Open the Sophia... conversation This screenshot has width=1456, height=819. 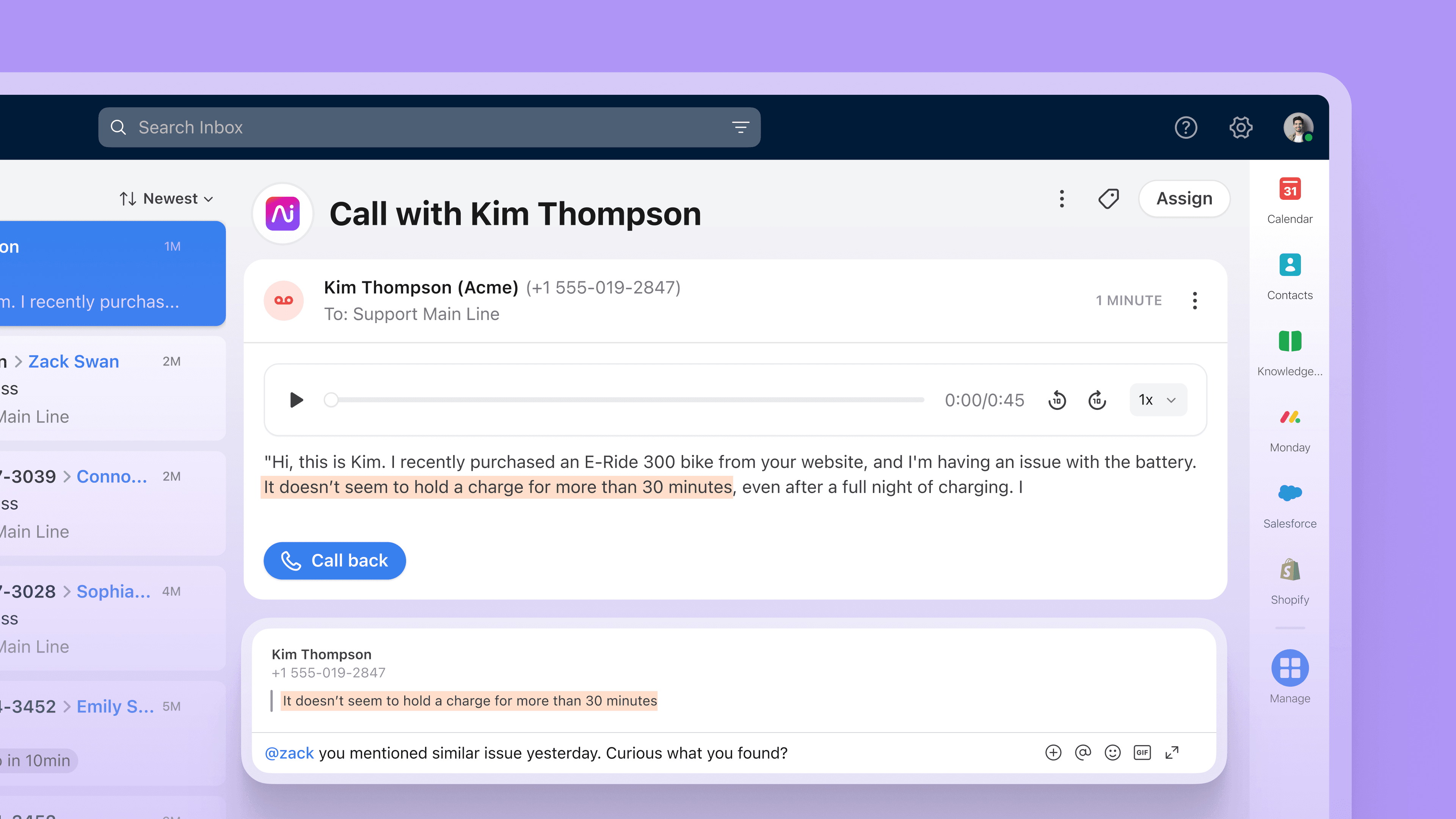(112, 618)
